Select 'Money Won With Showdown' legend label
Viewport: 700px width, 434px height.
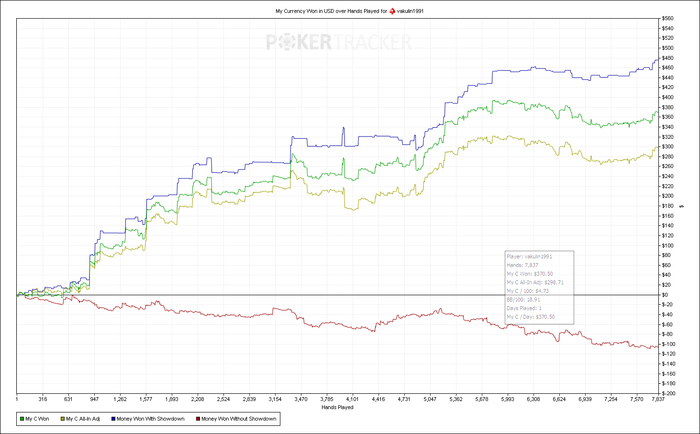click(x=150, y=419)
